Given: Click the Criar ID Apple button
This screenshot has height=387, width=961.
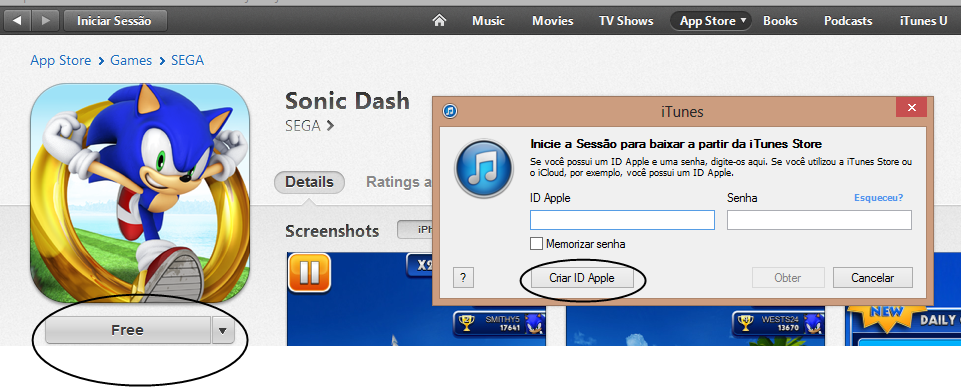Looking at the screenshot, I should 582,278.
